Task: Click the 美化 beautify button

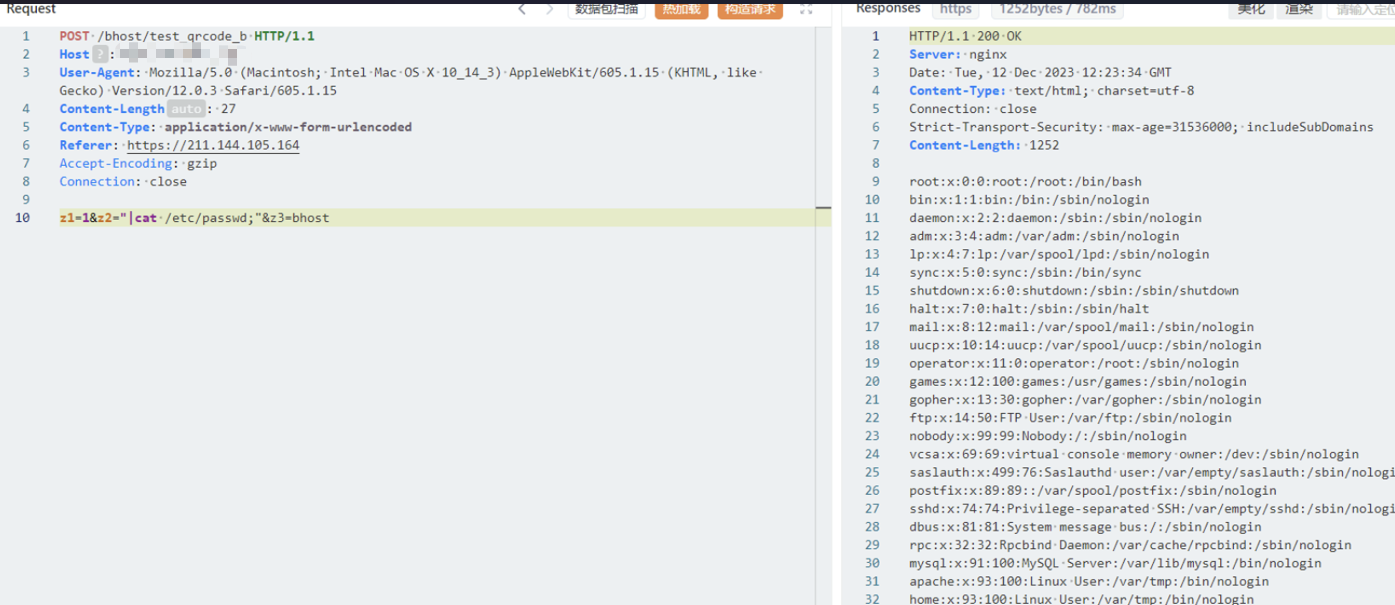Action: [1251, 9]
